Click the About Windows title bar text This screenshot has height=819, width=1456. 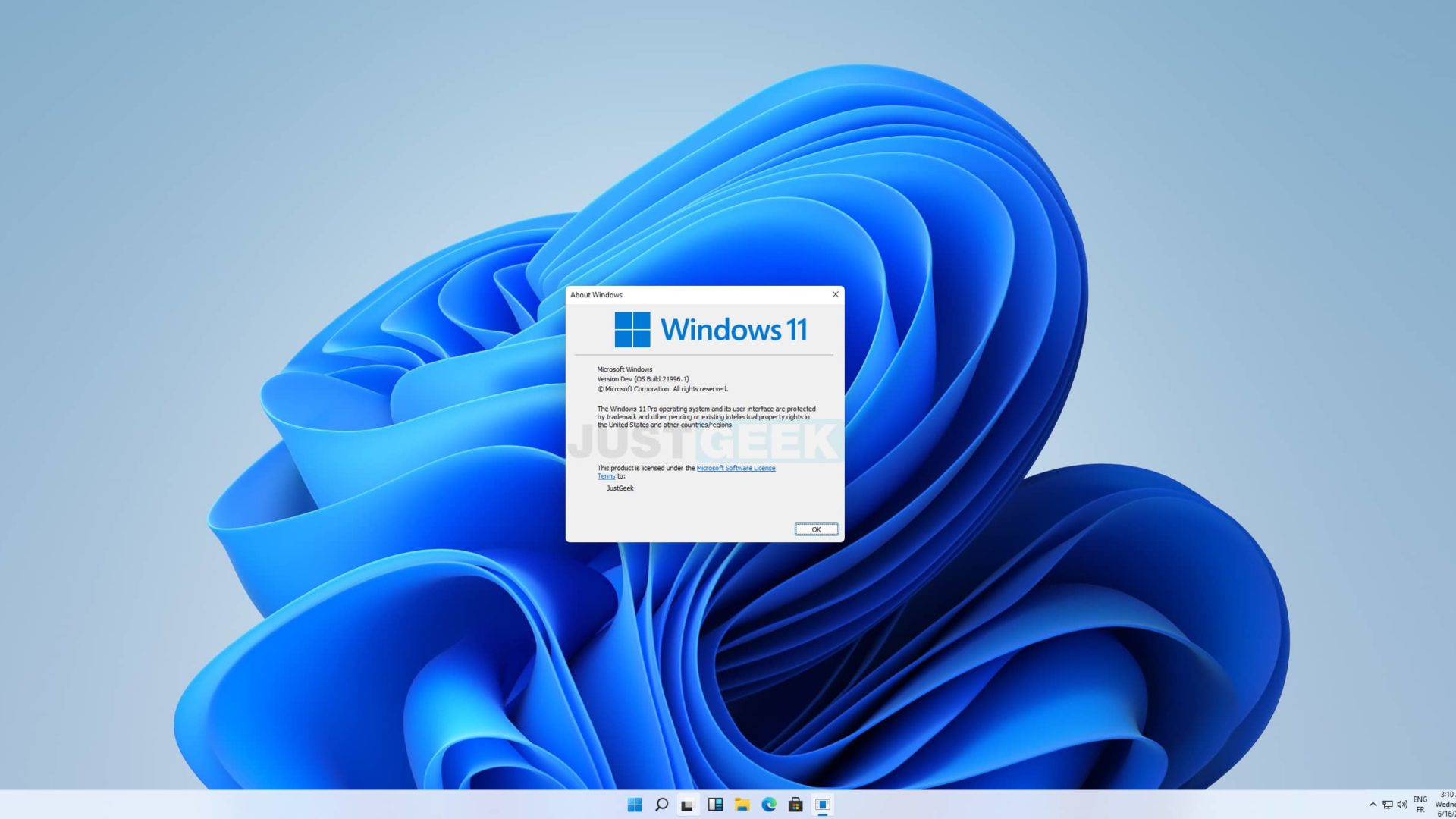(x=596, y=295)
